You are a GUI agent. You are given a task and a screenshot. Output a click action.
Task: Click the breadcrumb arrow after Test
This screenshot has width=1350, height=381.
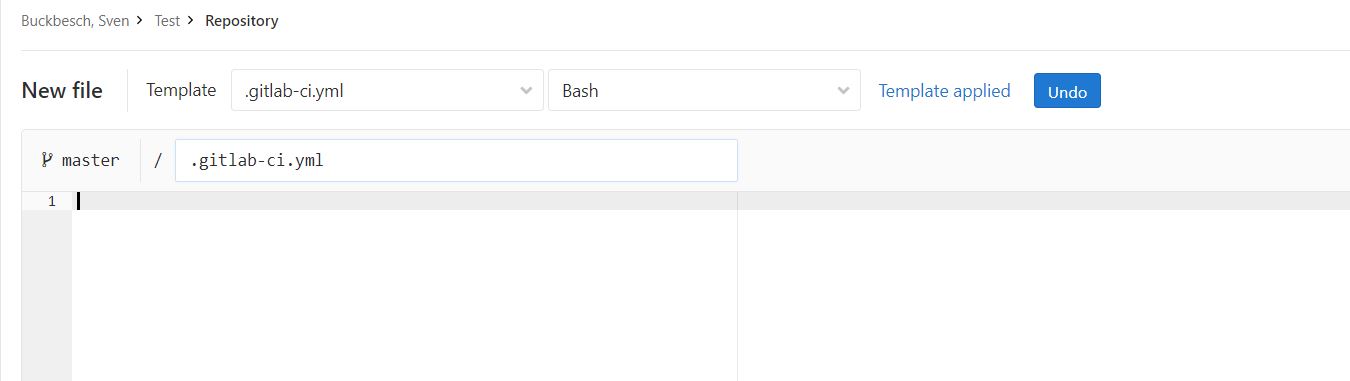coord(190,20)
